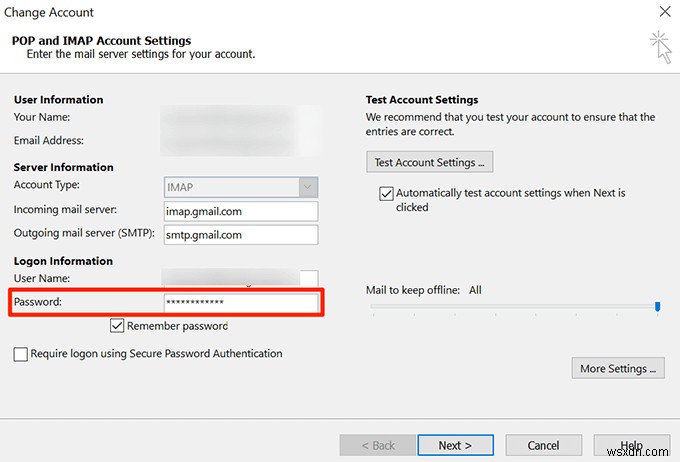Click the Your Name field
This screenshot has height=462, width=680.
click(x=240, y=119)
